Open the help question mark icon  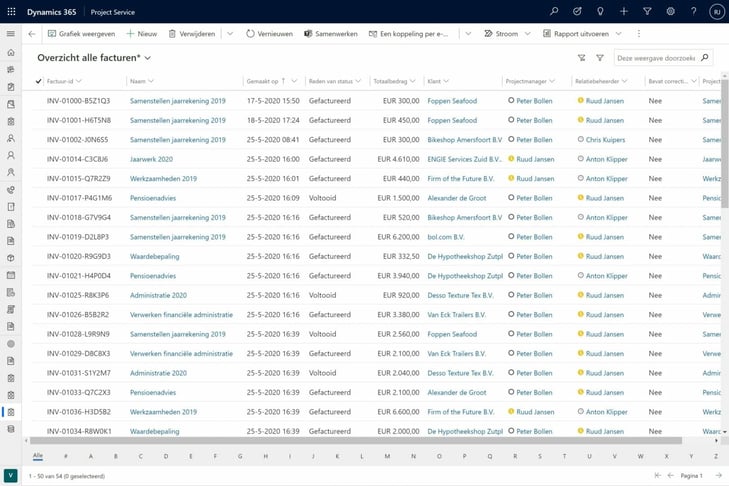(x=693, y=11)
